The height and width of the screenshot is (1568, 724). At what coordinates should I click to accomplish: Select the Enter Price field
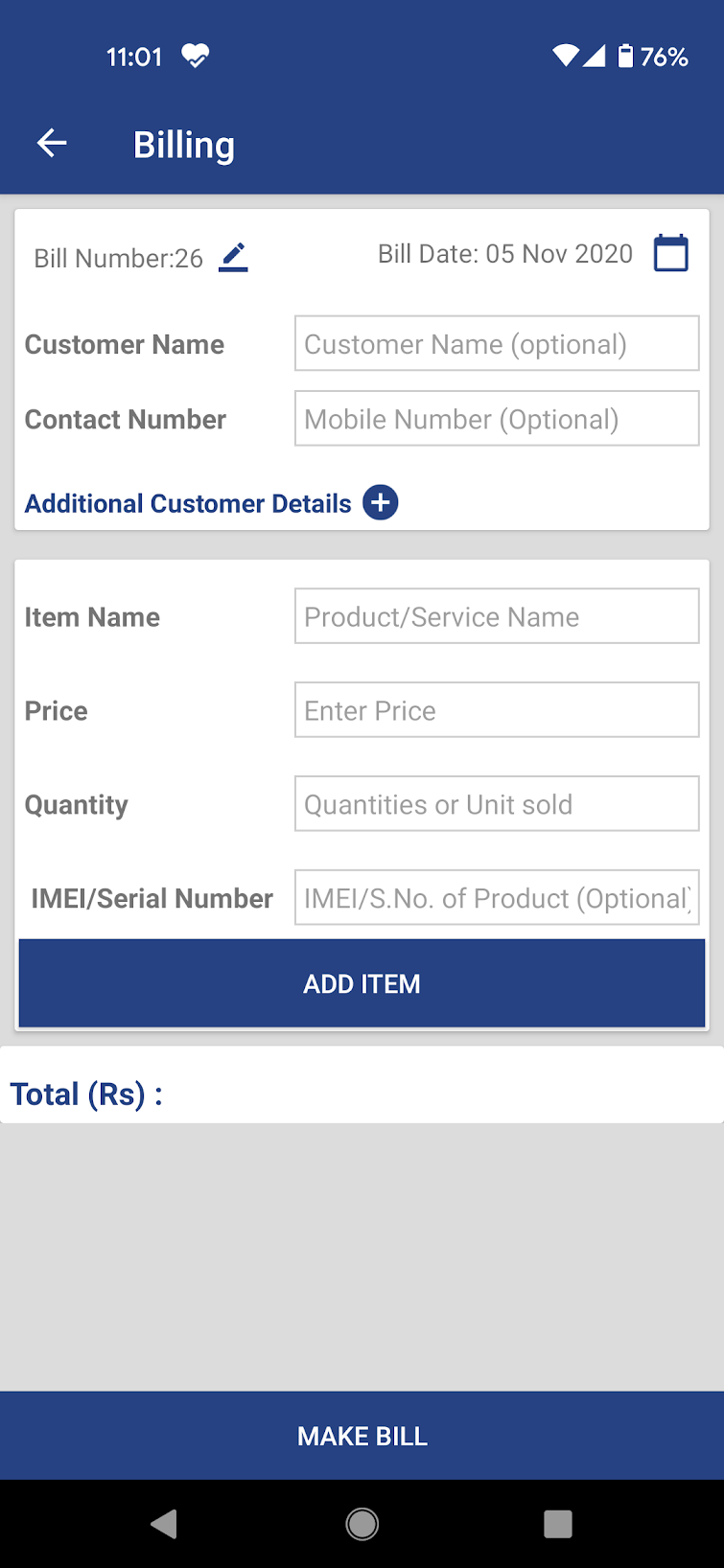click(496, 709)
